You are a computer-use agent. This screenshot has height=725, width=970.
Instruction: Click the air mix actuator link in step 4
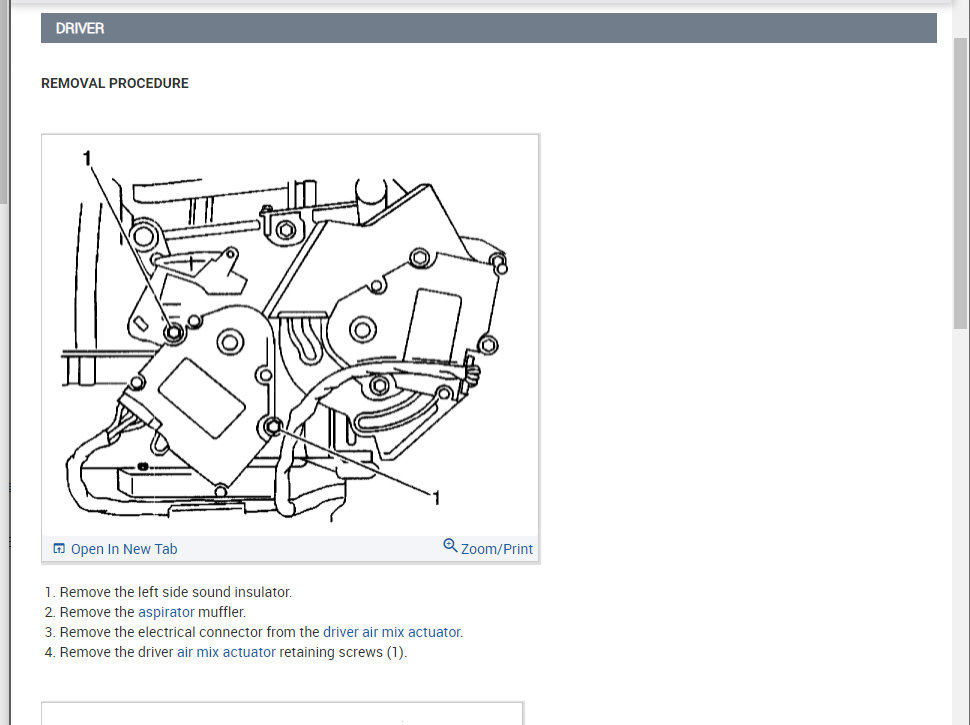tap(226, 652)
